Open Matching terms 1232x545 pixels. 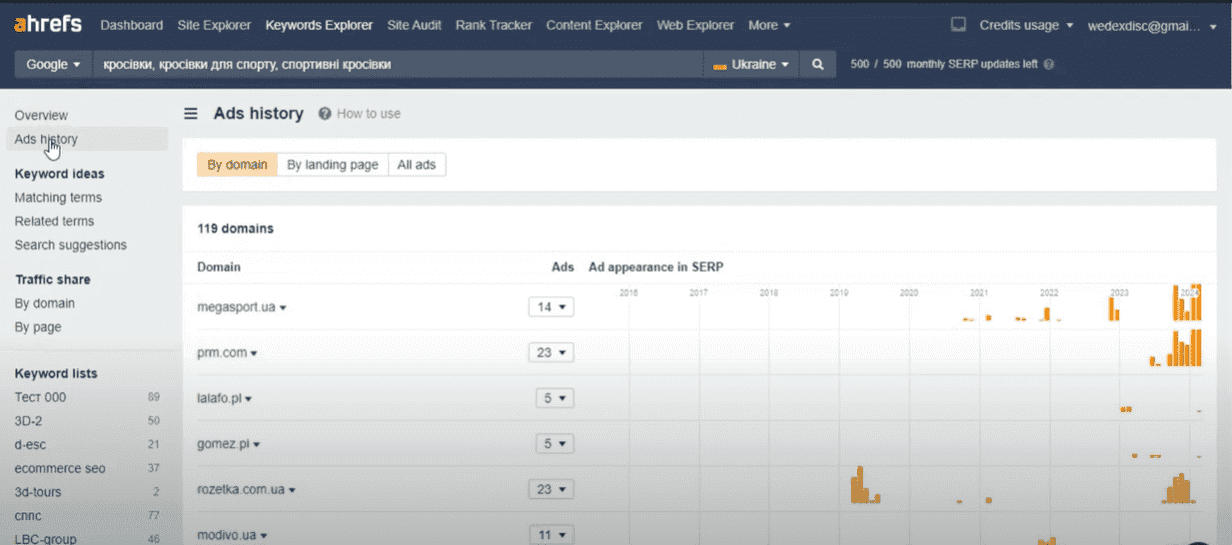tap(58, 198)
